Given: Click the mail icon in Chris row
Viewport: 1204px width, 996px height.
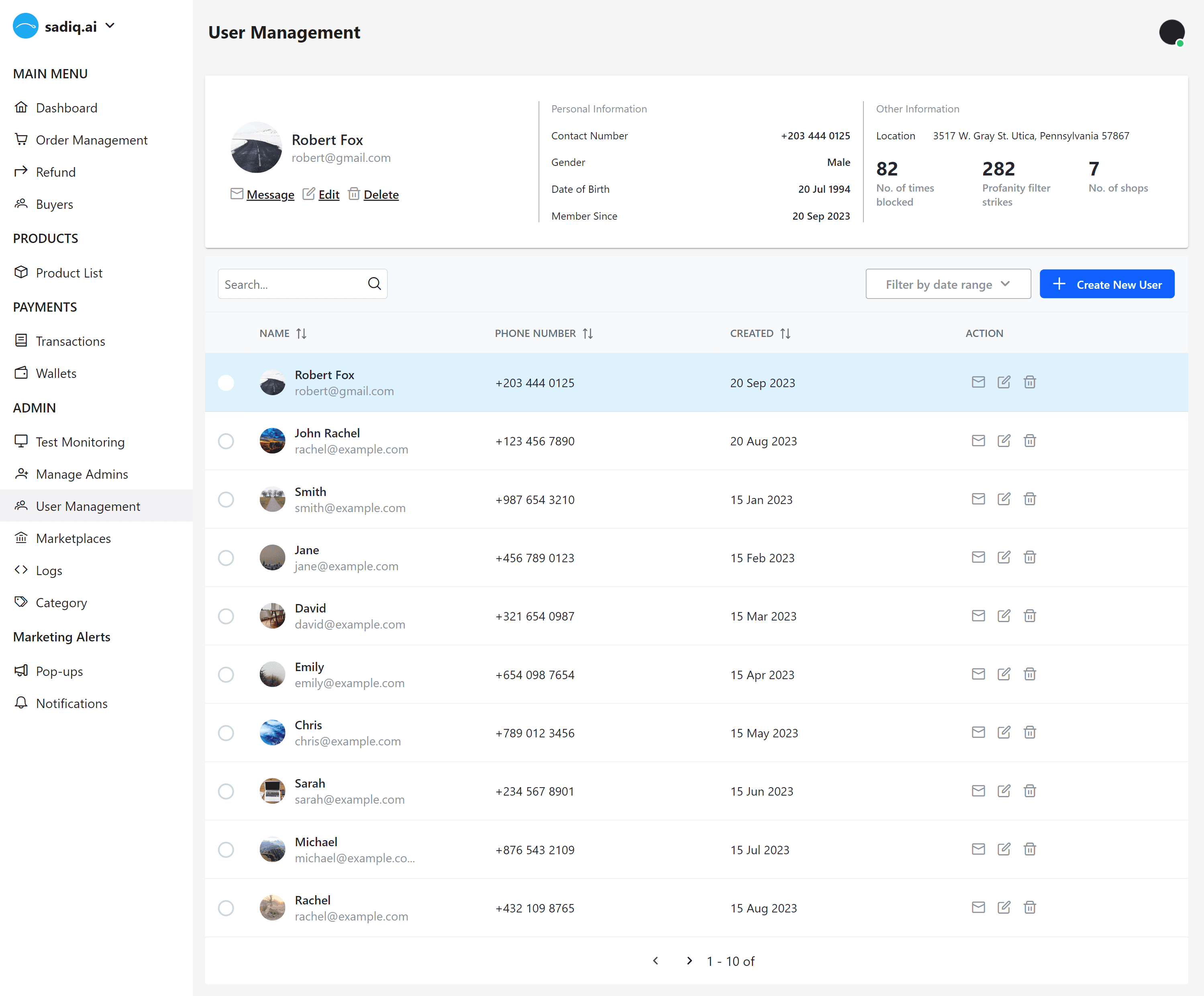Looking at the screenshot, I should coord(978,732).
